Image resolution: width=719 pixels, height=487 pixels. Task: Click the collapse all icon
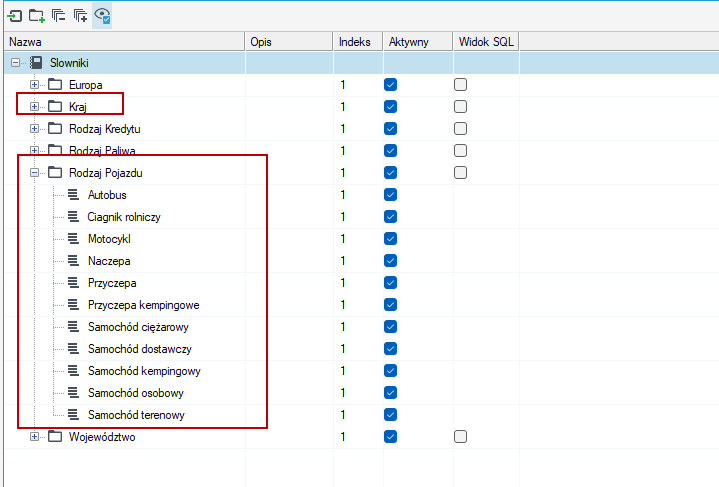58,16
